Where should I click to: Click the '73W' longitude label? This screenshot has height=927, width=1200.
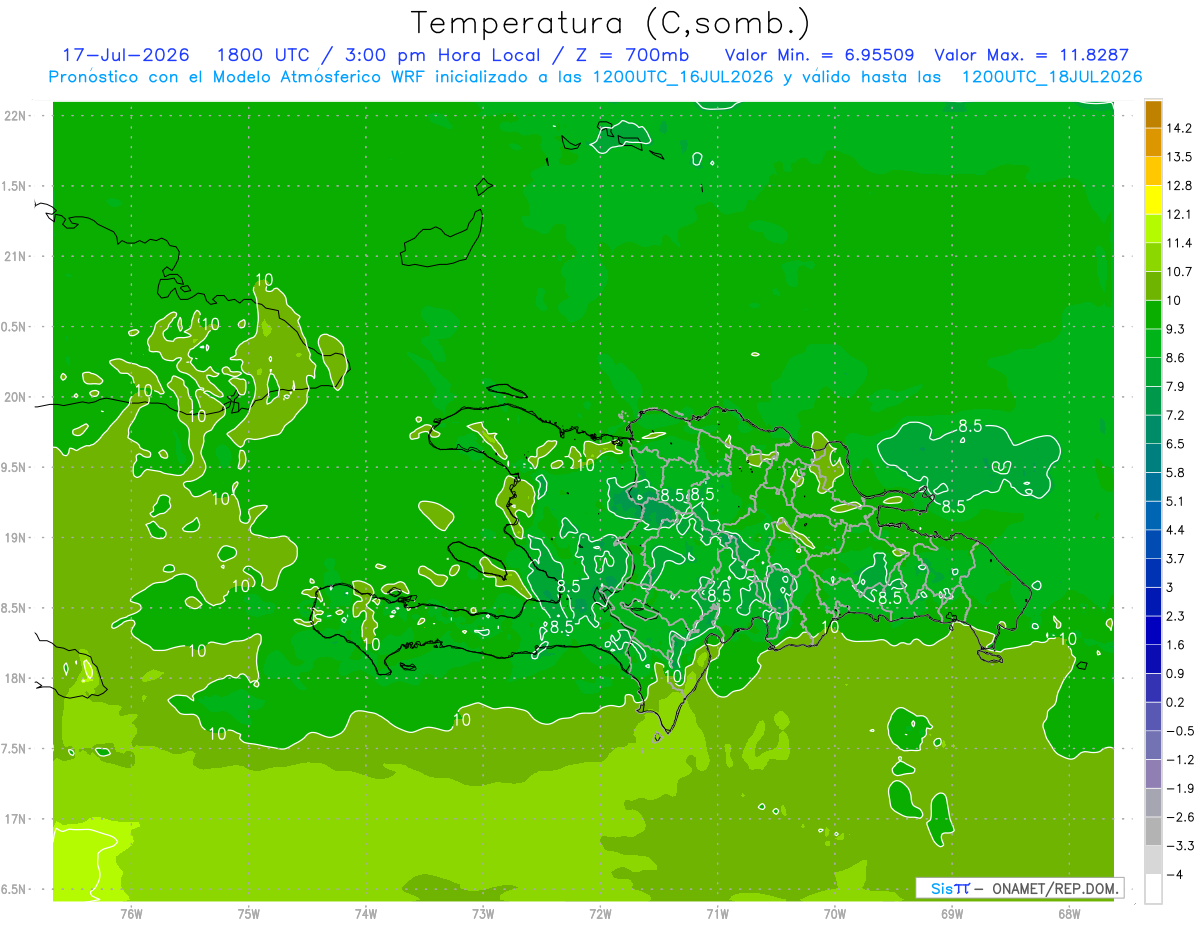[x=483, y=914]
